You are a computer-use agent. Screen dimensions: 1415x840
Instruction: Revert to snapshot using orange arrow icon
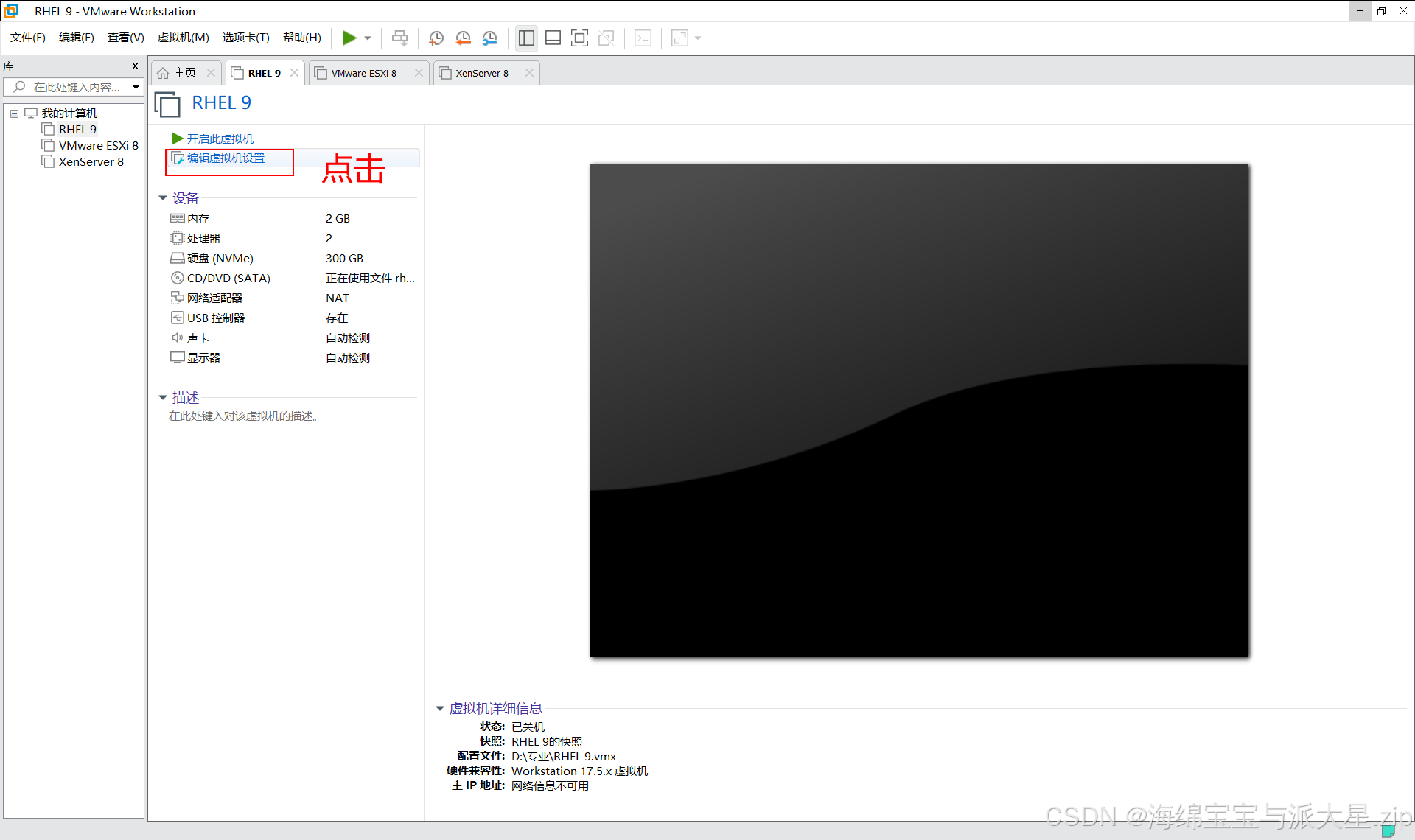(463, 38)
